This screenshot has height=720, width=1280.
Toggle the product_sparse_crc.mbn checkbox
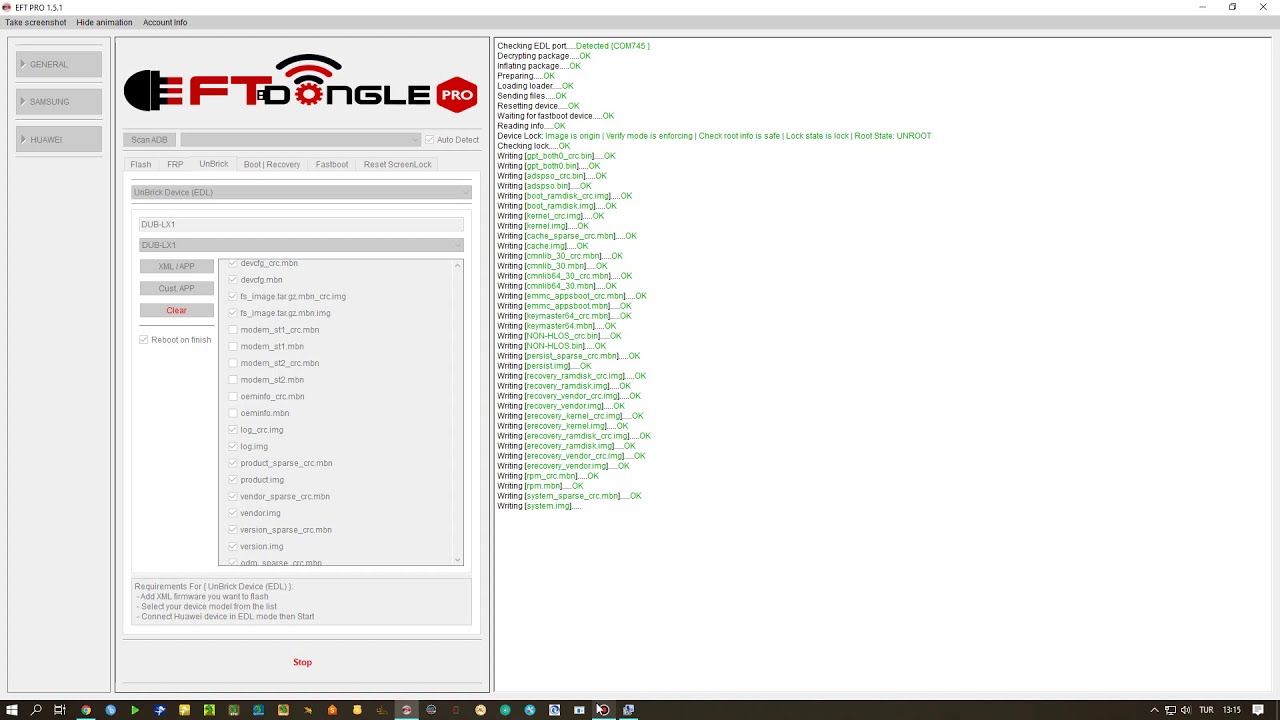tap(233, 463)
